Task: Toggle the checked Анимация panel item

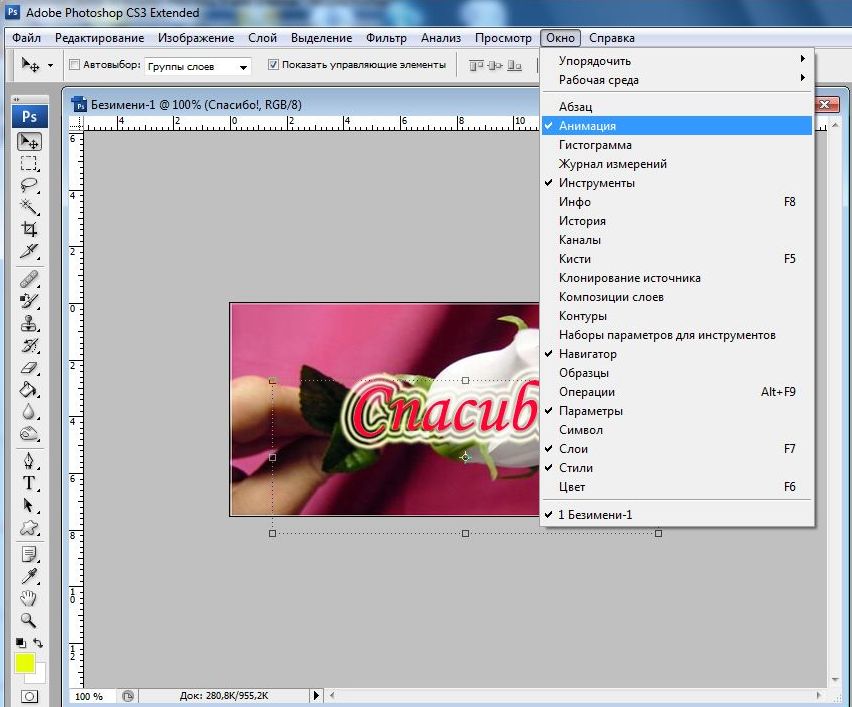Action: click(677, 126)
